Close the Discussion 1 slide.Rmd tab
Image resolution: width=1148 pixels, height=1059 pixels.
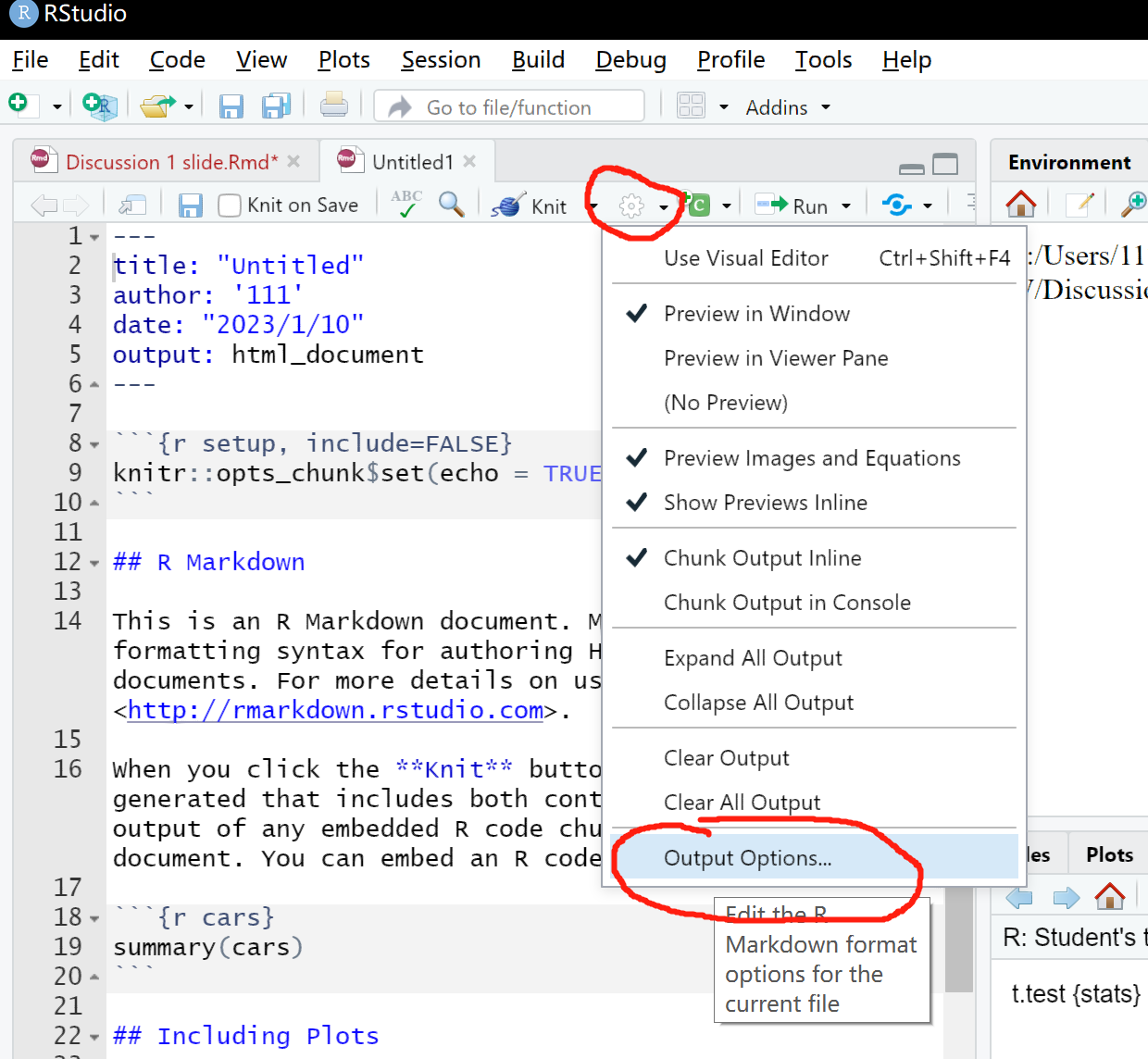tap(293, 161)
